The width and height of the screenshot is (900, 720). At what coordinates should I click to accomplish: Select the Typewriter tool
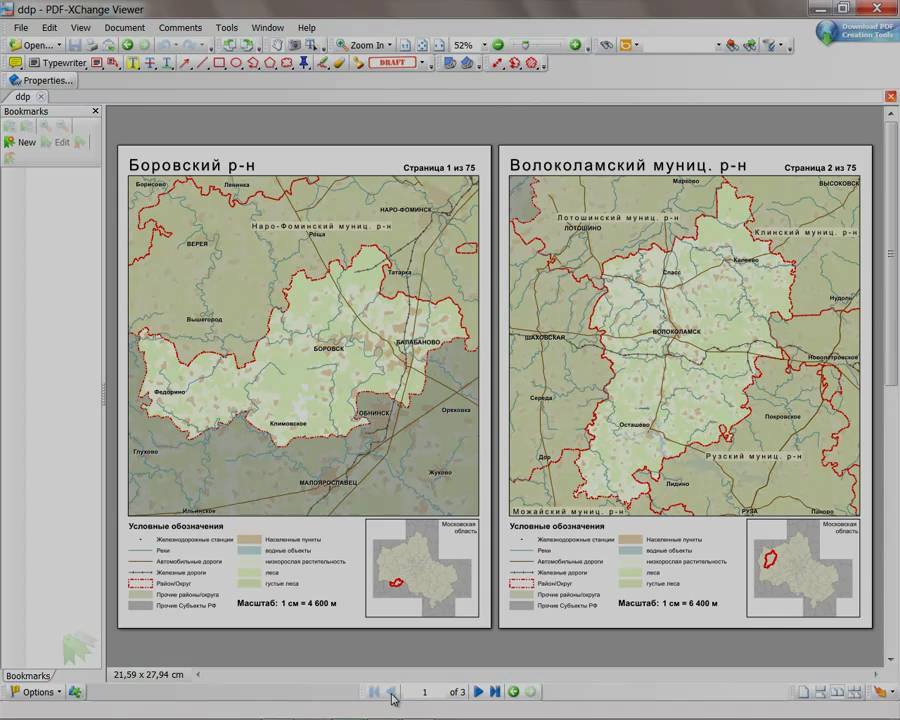point(57,63)
